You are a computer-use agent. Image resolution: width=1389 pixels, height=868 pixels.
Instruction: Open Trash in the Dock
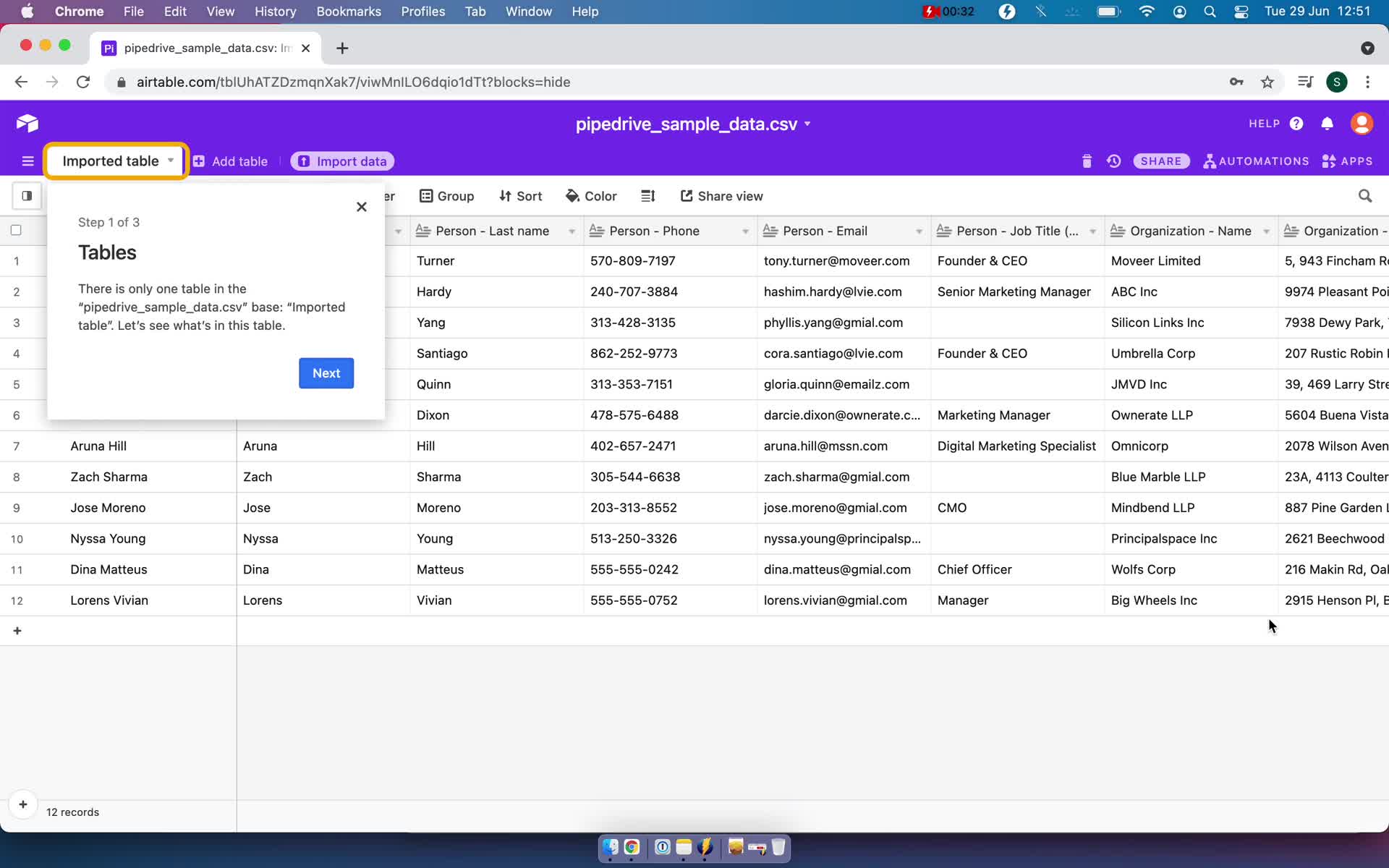tap(778, 847)
